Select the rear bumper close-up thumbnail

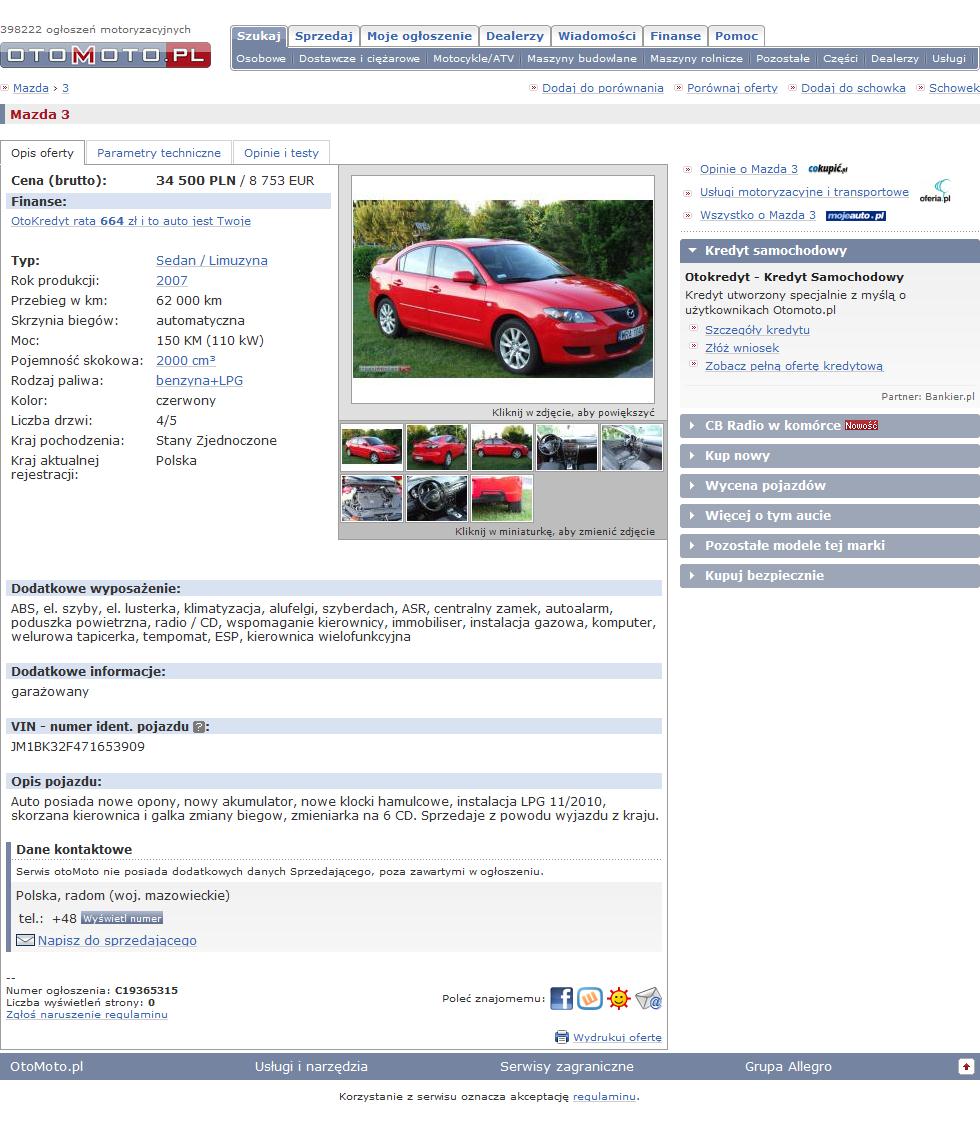(x=502, y=498)
